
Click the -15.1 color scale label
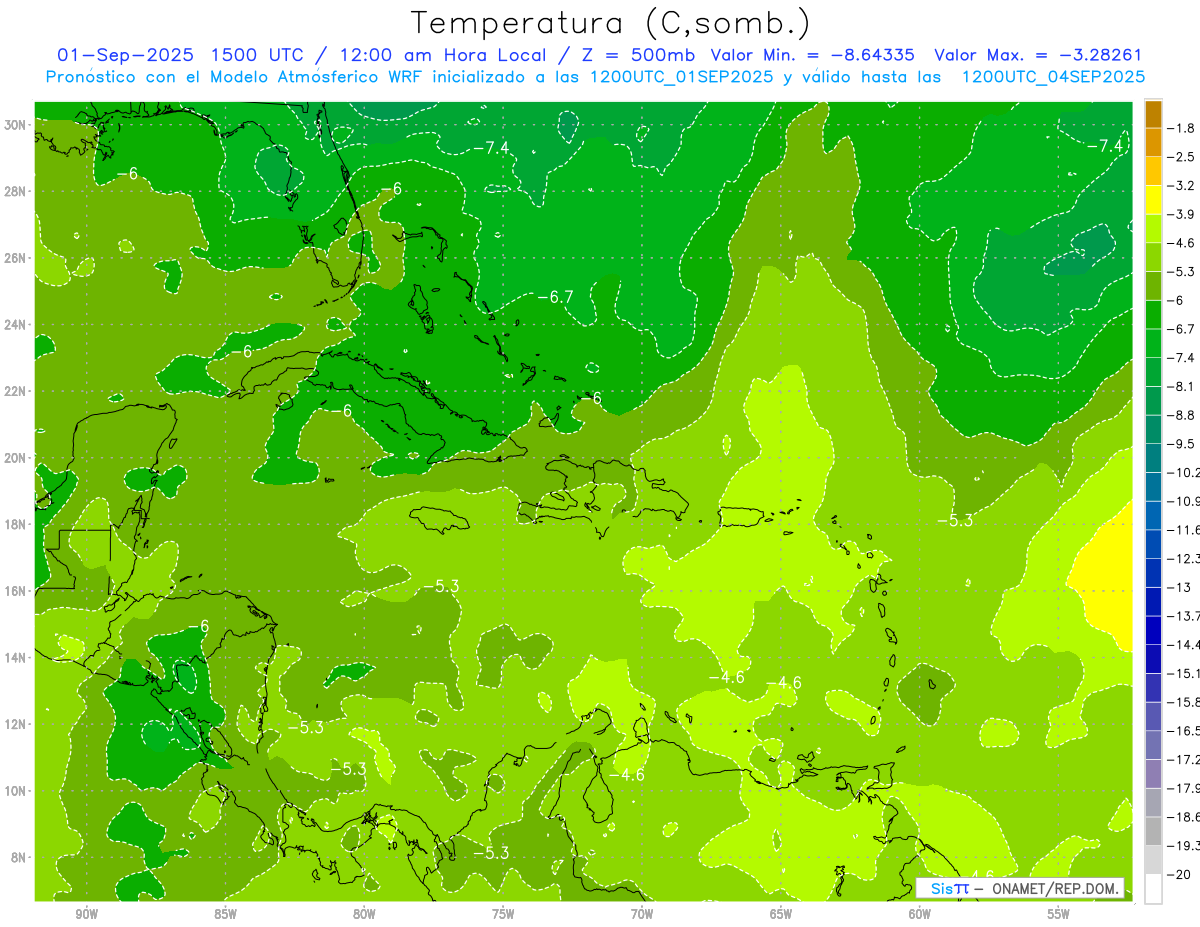pos(1183,673)
